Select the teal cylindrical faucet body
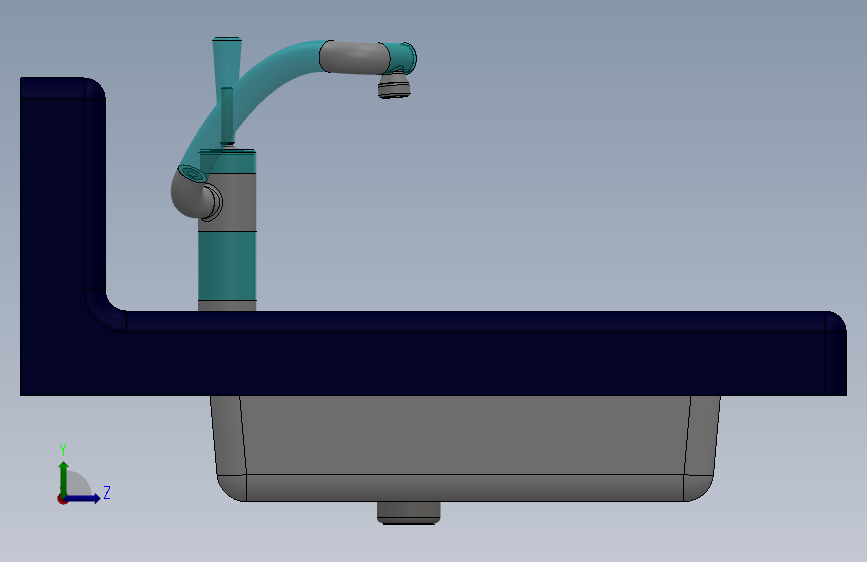The height and width of the screenshot is (562, 867). pyautogui.click(x=227, y=268)
